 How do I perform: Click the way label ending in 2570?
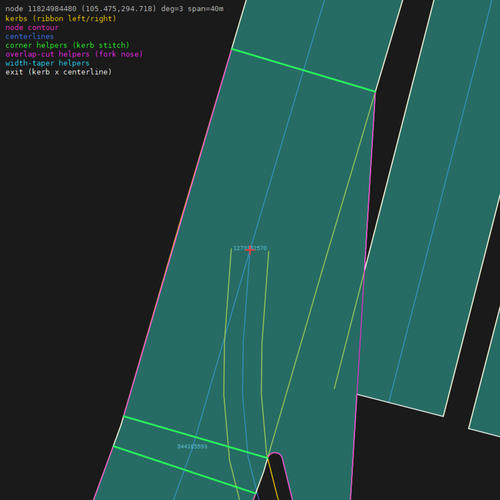tap(250, 248)
